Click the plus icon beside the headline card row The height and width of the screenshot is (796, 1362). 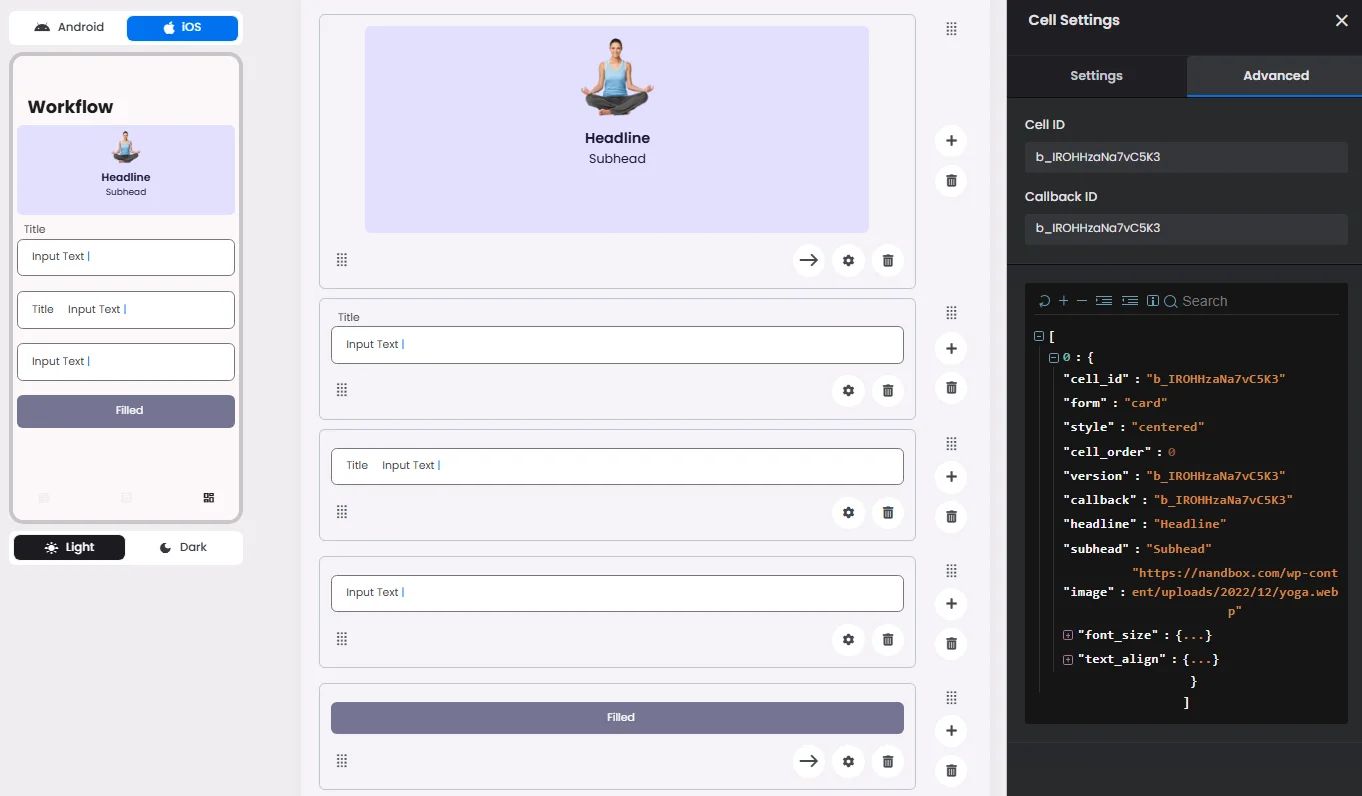951,141
